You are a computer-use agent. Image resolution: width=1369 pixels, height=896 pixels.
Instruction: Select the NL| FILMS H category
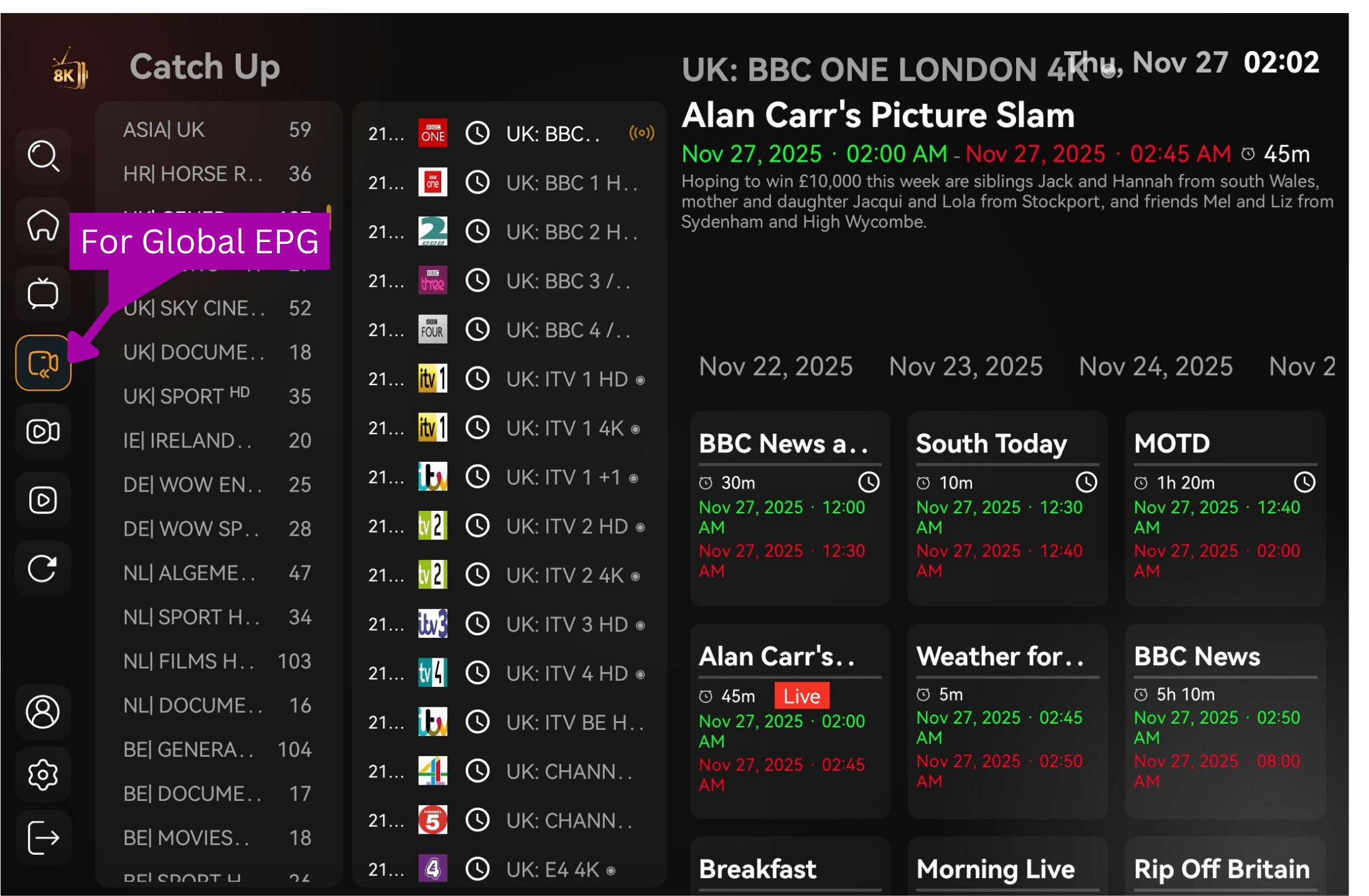[x=218, y=661]
